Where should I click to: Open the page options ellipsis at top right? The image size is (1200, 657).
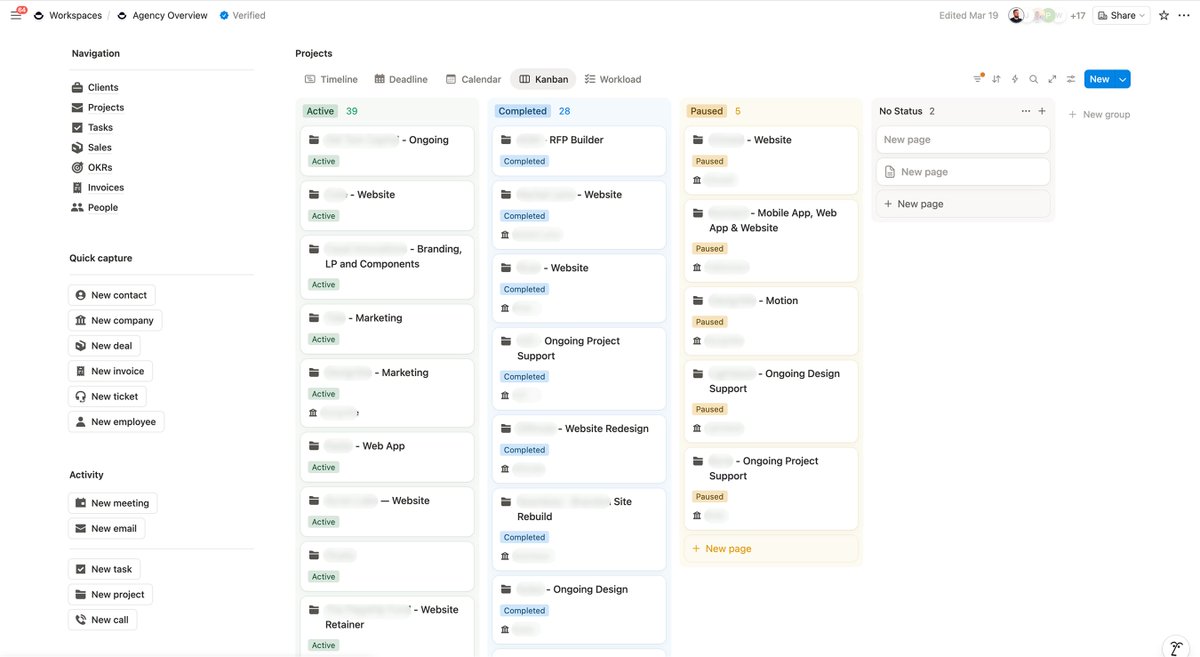pyautogui.click(x=1184, y=16)
